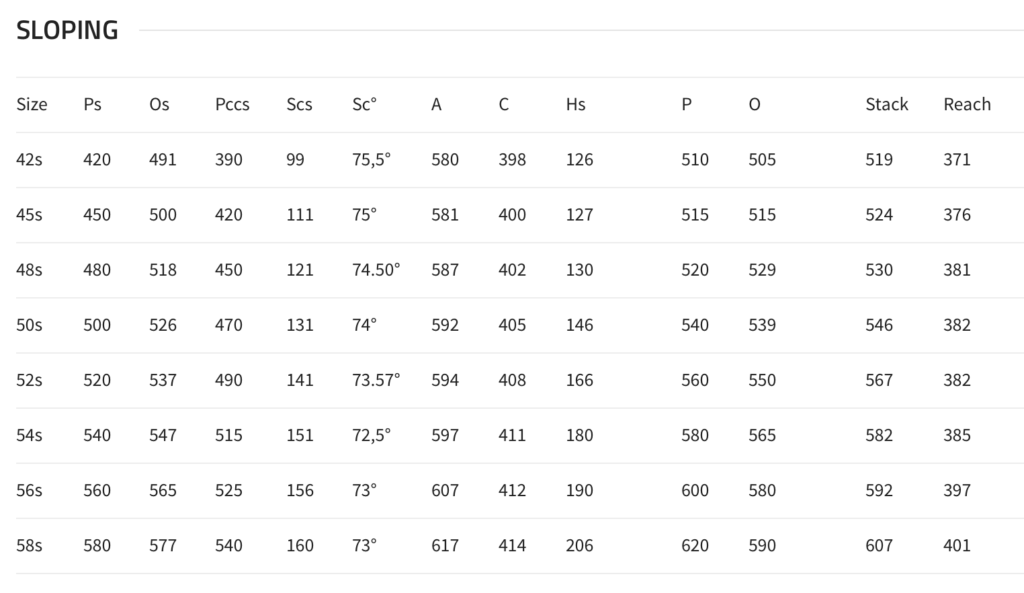Select Hs value 146 in 50s row
The image size is (1024, 593).
pos(579,325)
